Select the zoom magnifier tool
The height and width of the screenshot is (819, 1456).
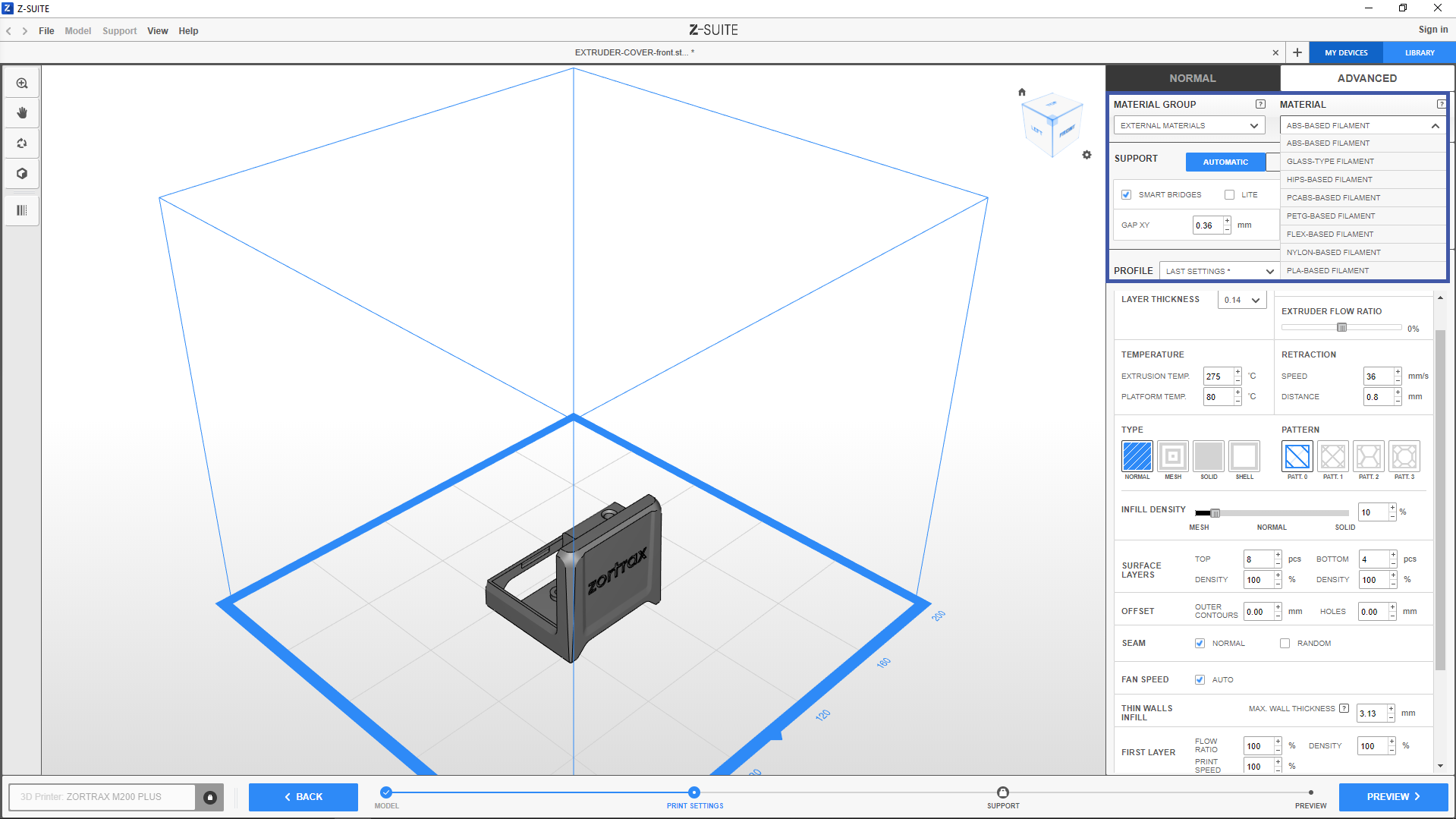coord(22,83)
